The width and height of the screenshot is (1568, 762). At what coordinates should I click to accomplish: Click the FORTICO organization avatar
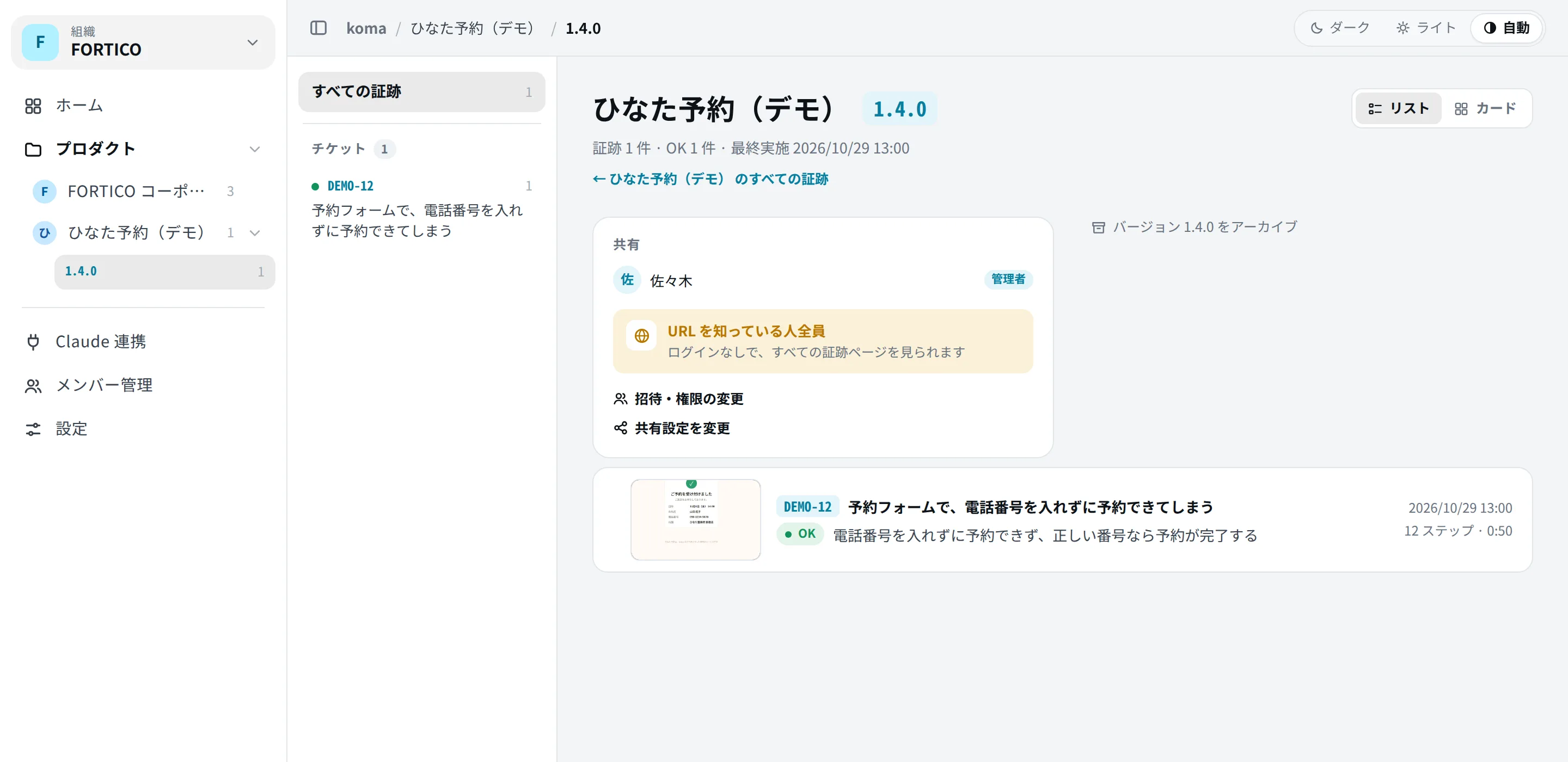tap(40, 42)
